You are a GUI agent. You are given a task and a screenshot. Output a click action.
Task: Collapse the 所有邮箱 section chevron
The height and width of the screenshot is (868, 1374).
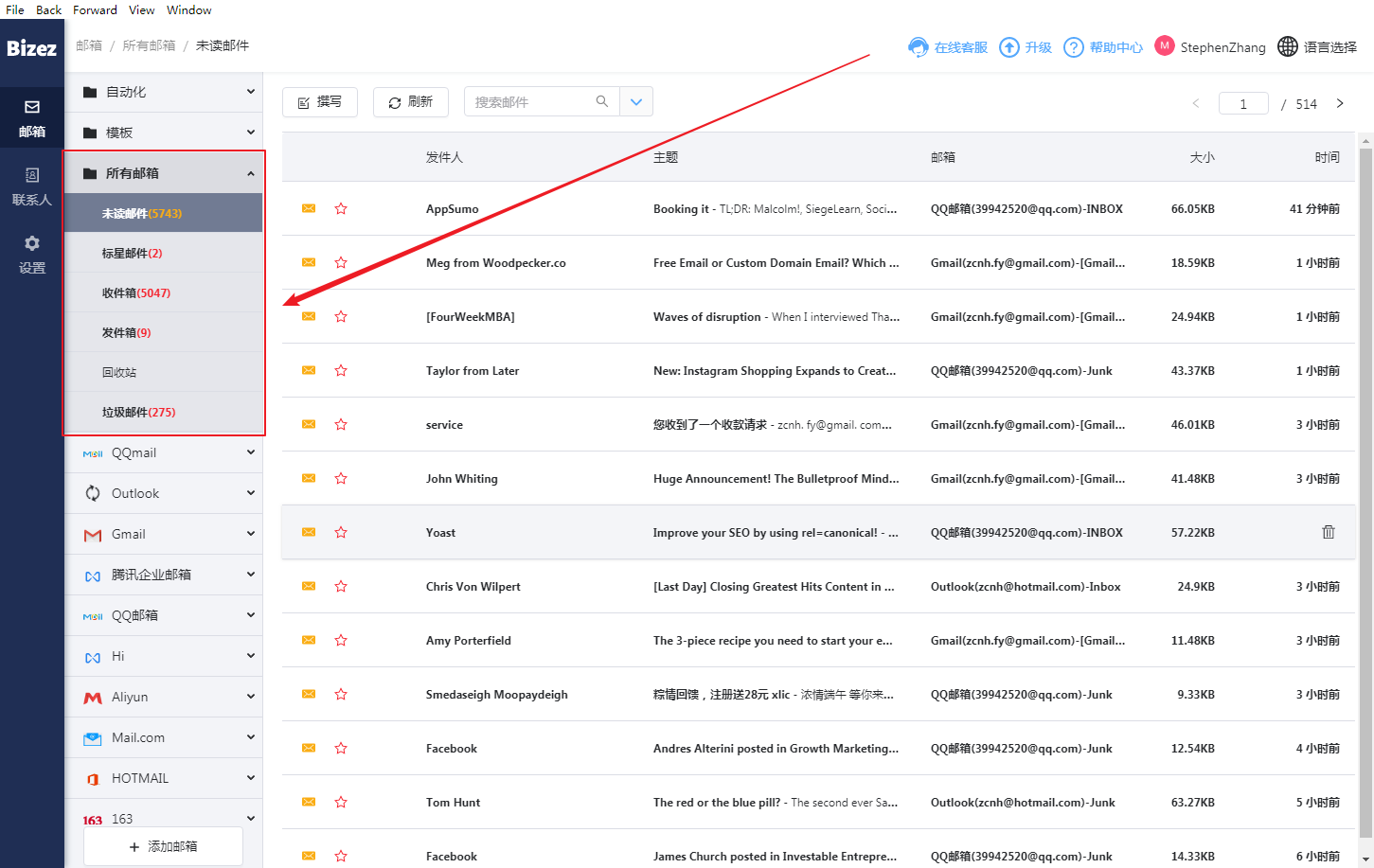tap(251, 173)
